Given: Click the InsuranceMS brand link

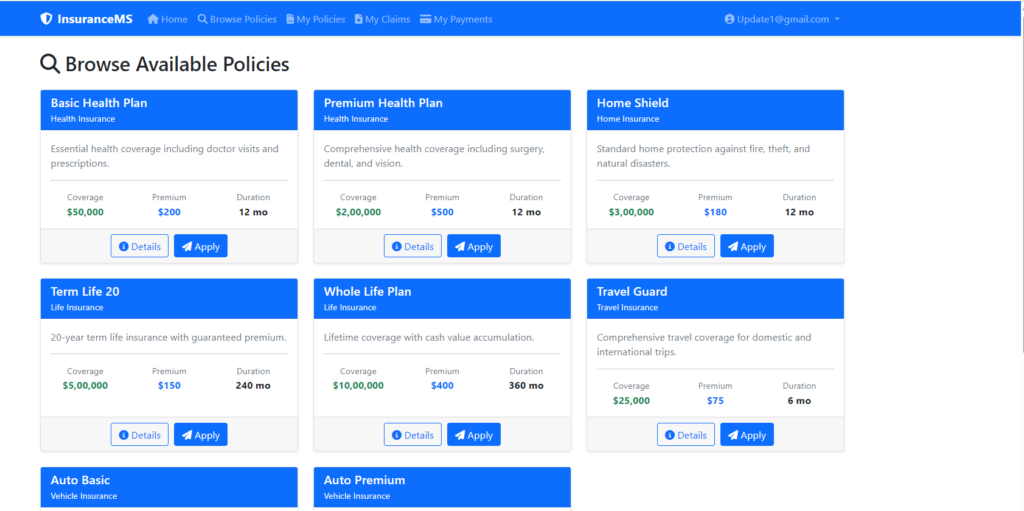Looking at the screenshot, I should point(87,19).
